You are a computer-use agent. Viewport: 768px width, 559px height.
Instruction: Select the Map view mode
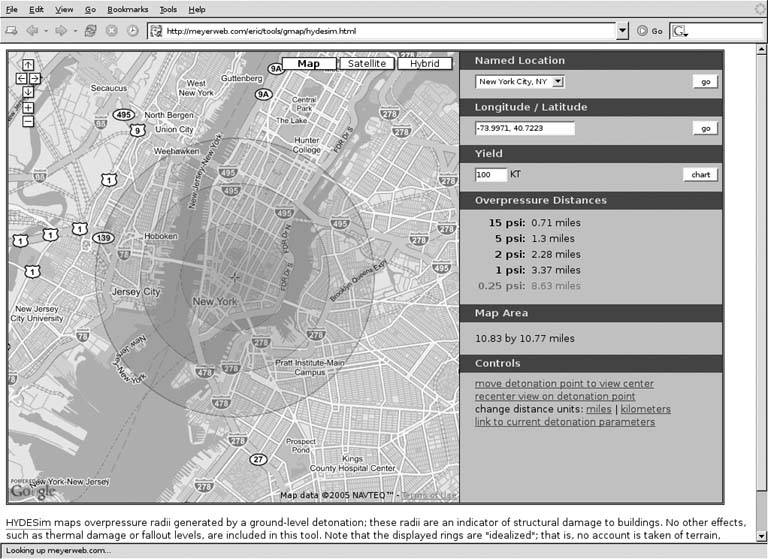click(x=309, y=64)
